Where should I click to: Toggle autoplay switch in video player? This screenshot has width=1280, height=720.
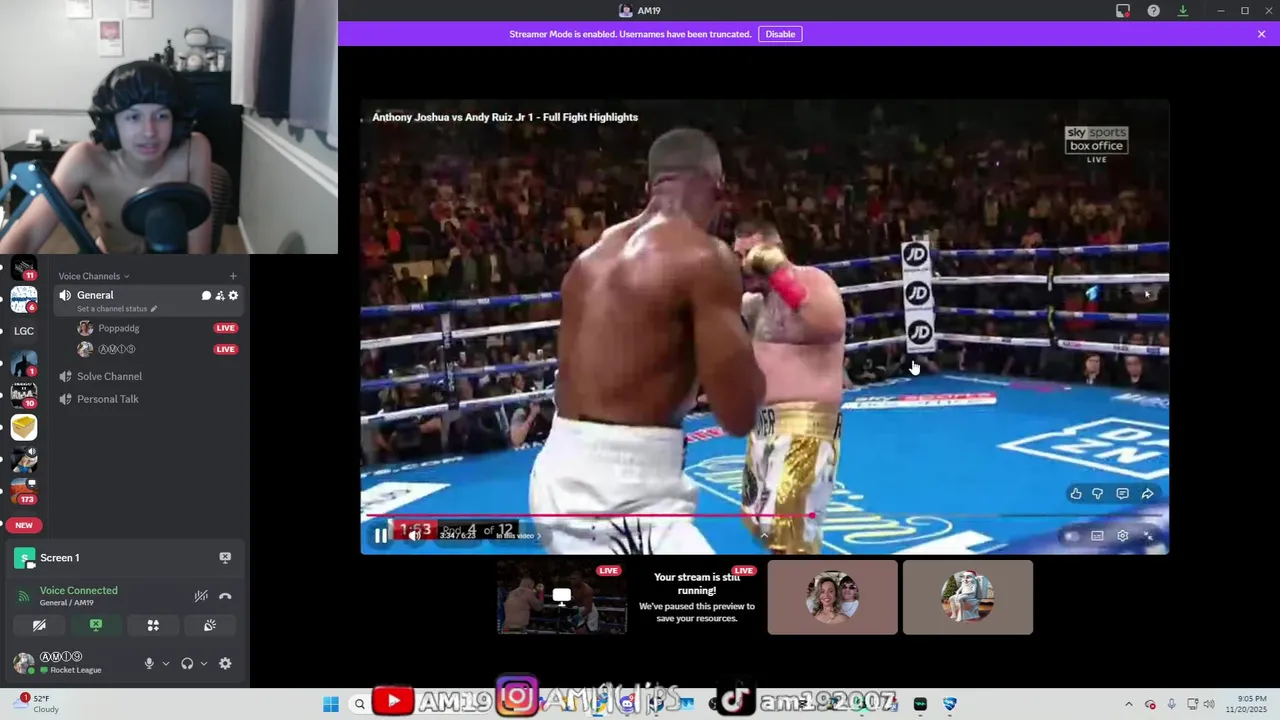tap(1072, 536)
